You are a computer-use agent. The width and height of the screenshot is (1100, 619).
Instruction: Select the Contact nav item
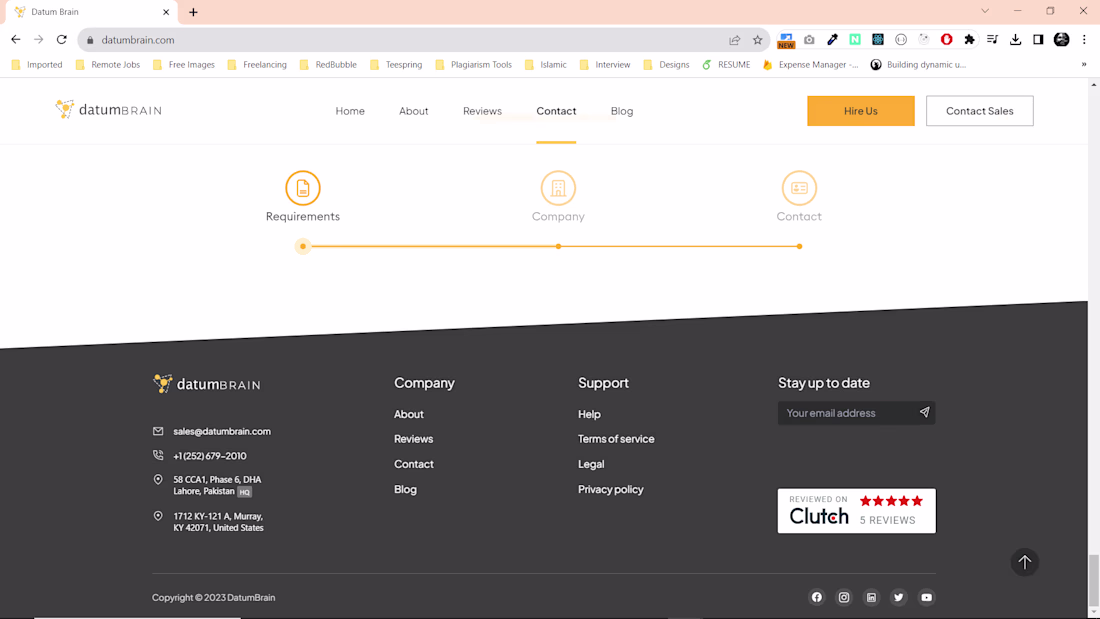point(556,111)
